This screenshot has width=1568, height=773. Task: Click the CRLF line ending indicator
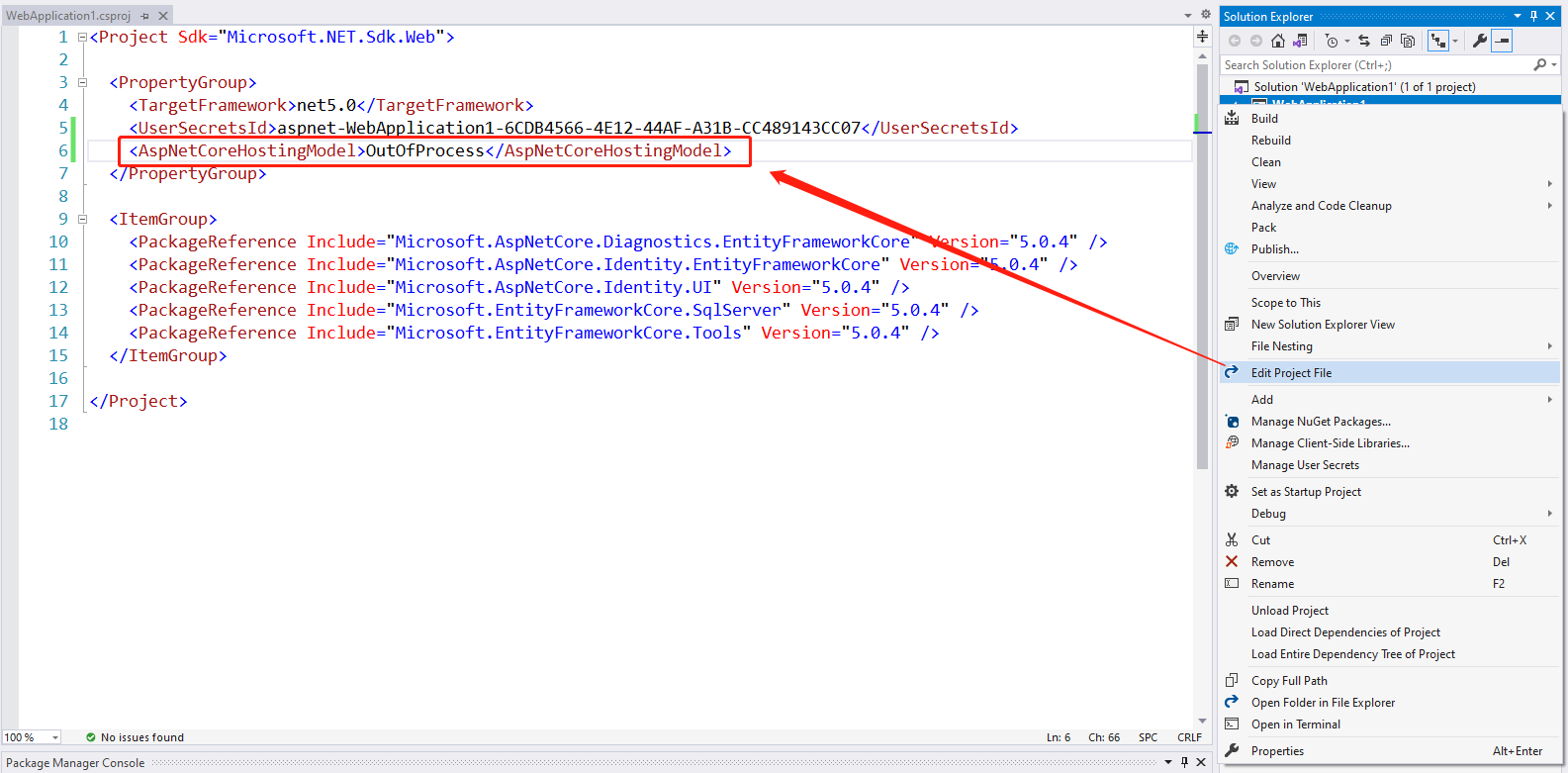[x=1189, y=737]
